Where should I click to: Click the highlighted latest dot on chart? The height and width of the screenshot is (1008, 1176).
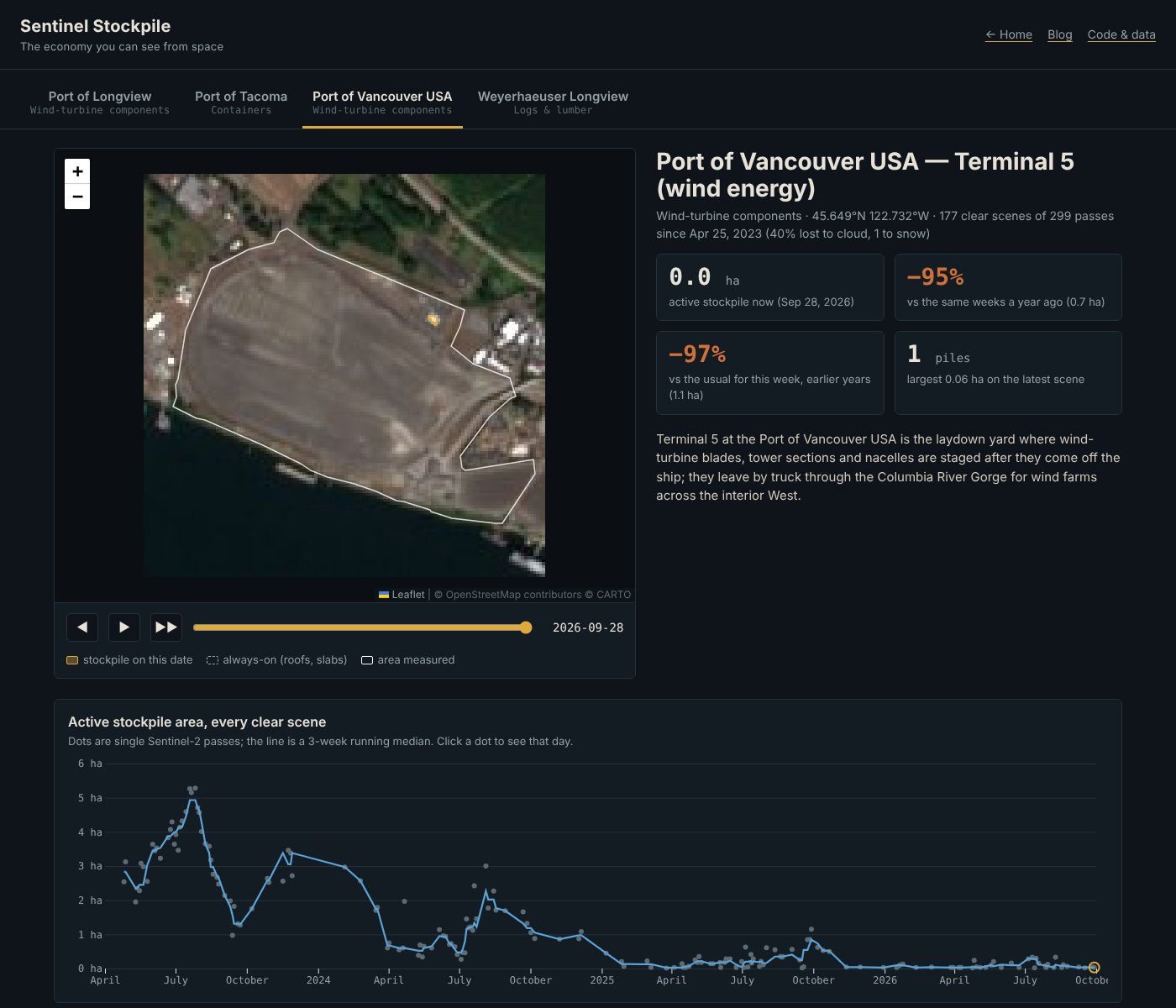coord(1094,968)
